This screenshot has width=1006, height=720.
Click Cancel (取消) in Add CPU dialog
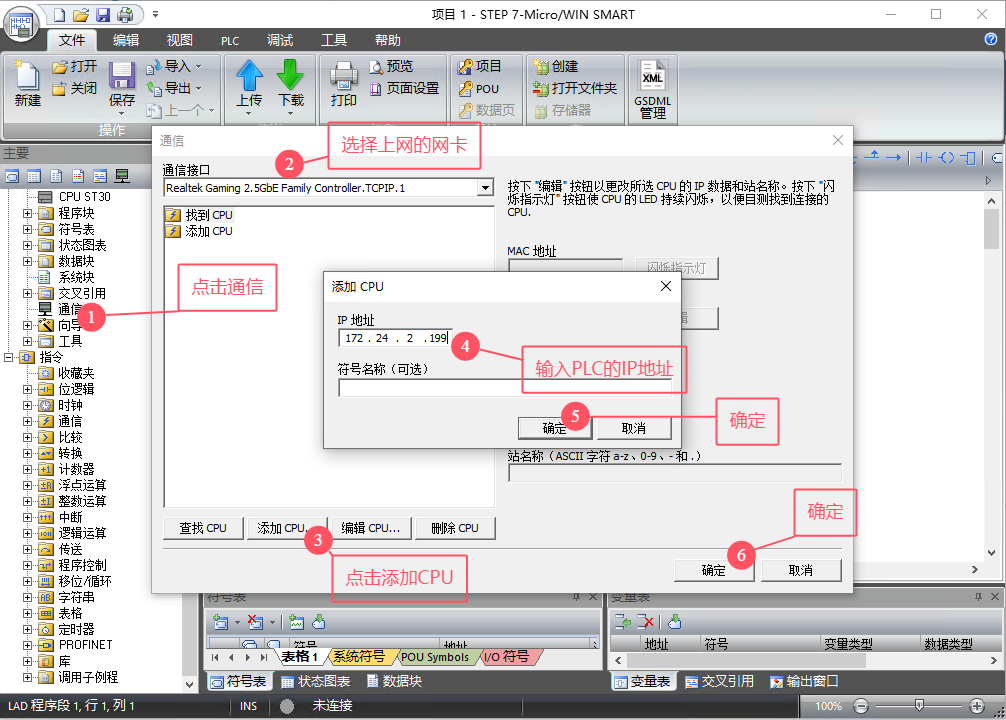[x=633, y=428]
